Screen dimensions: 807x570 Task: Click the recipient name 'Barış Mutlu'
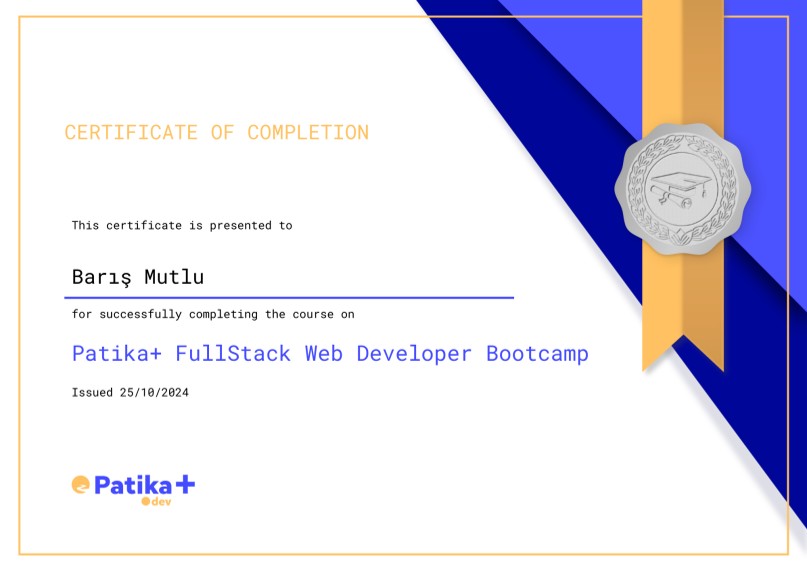138,277
